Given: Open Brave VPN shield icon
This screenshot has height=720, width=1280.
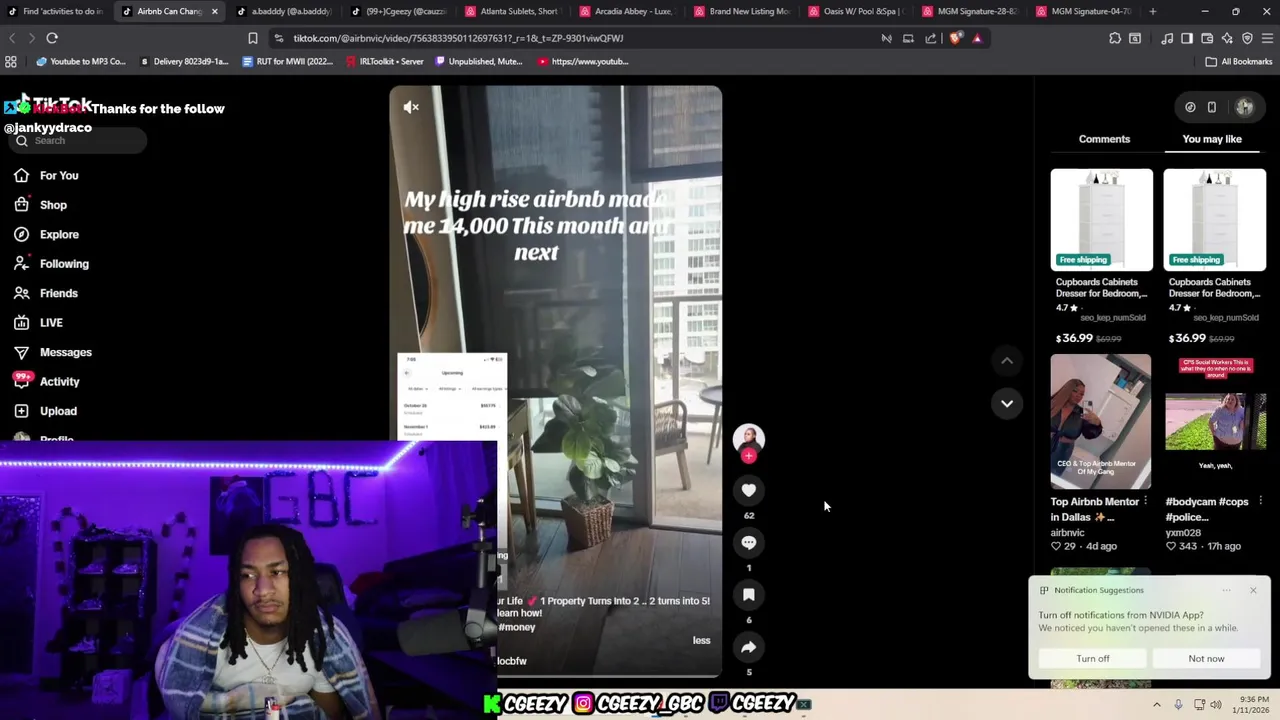Looking at the screenshot, I should click(1247, 38).
